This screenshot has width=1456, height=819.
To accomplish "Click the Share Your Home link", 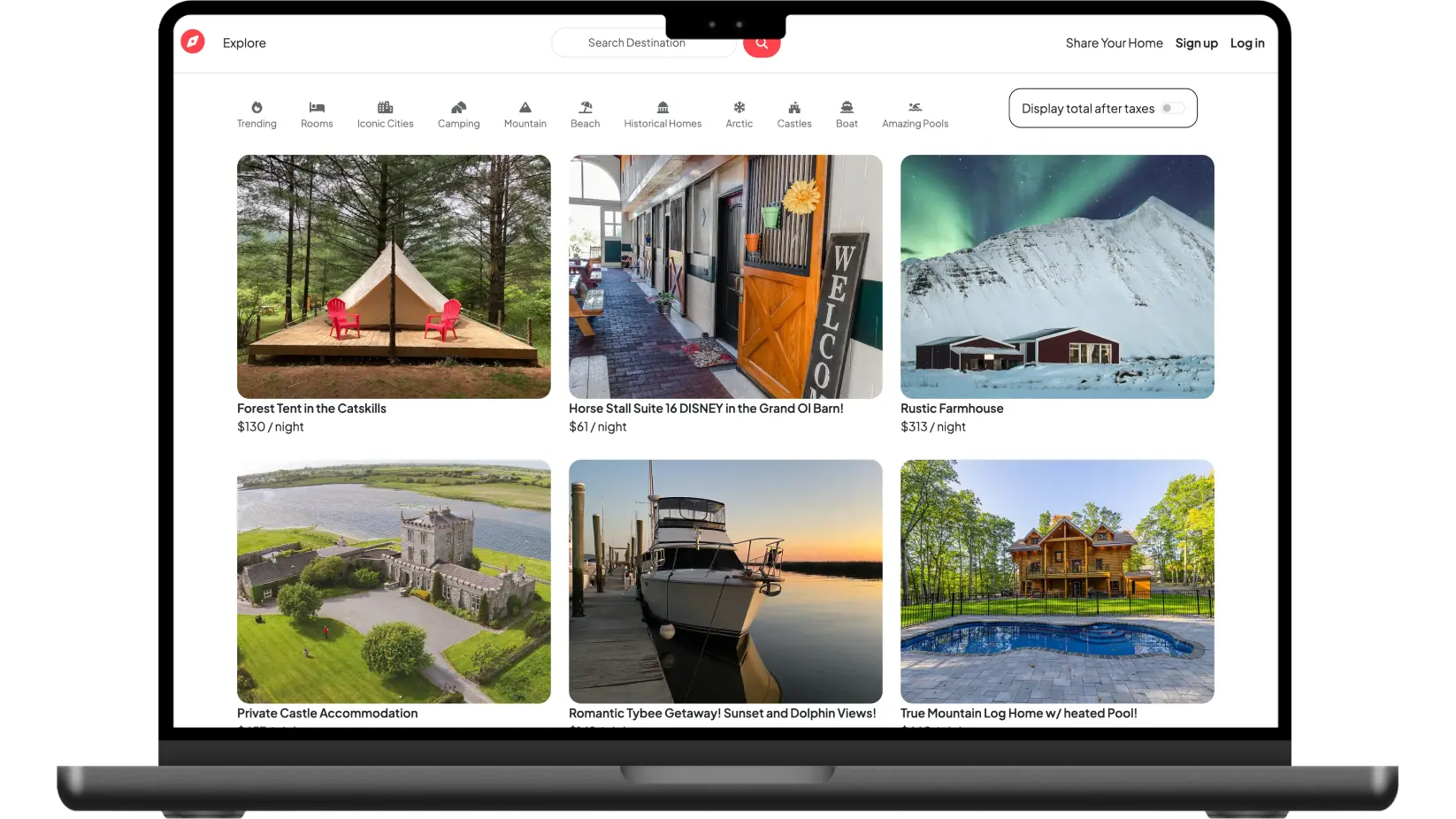I will [x=1114, y=43].
